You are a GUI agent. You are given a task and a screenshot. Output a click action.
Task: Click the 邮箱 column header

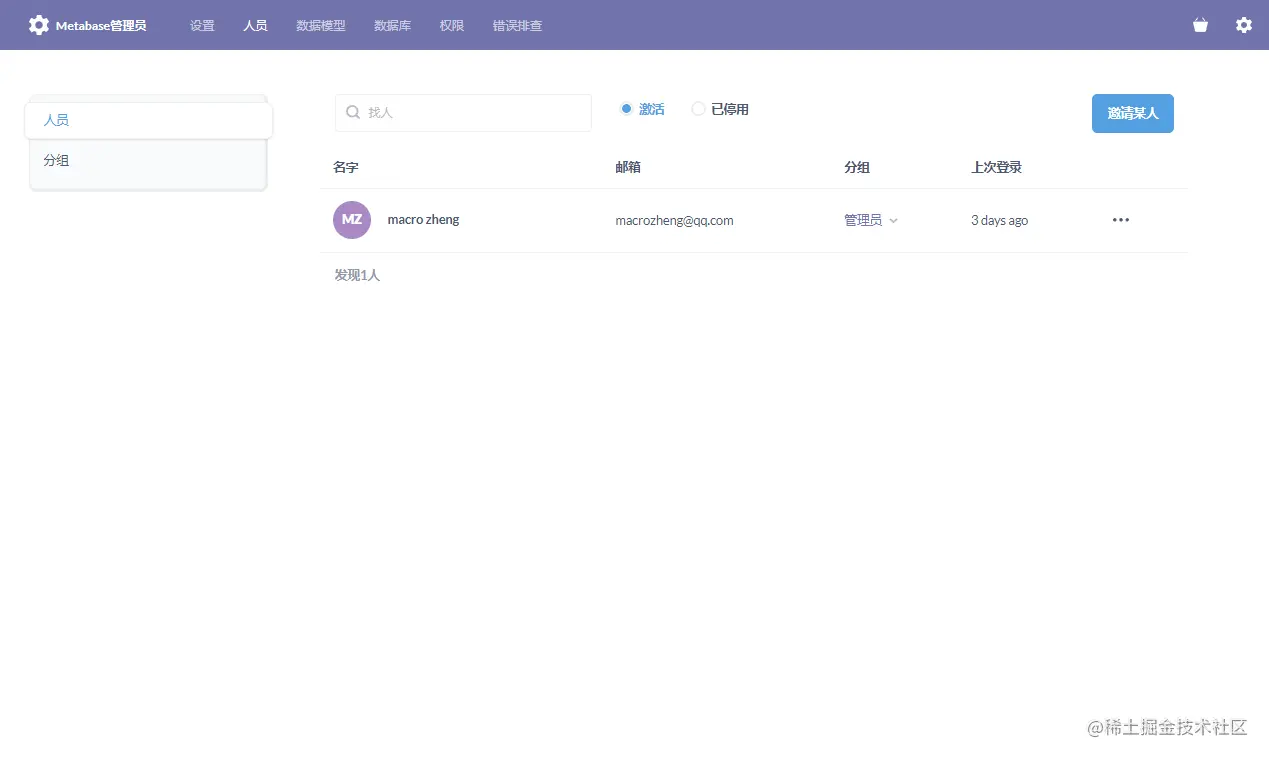[x=628, y=168]
